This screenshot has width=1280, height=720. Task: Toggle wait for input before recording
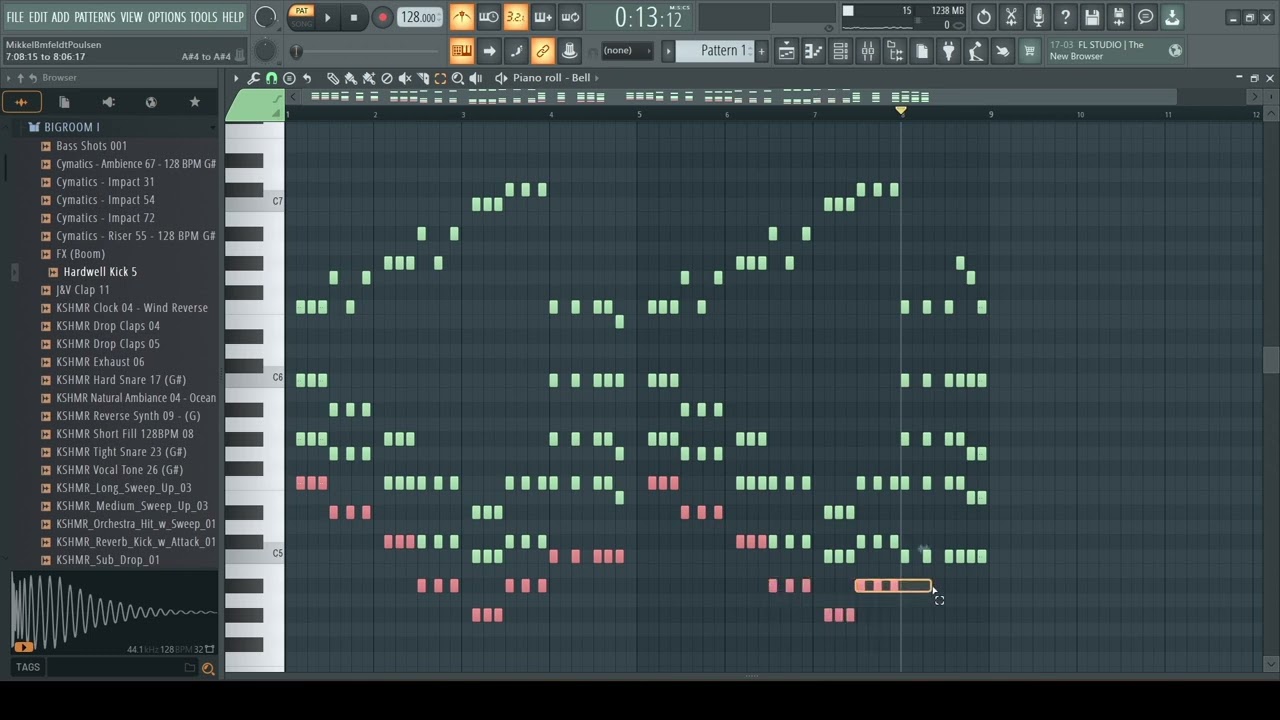pyautogui.click(x=488, y=17)
